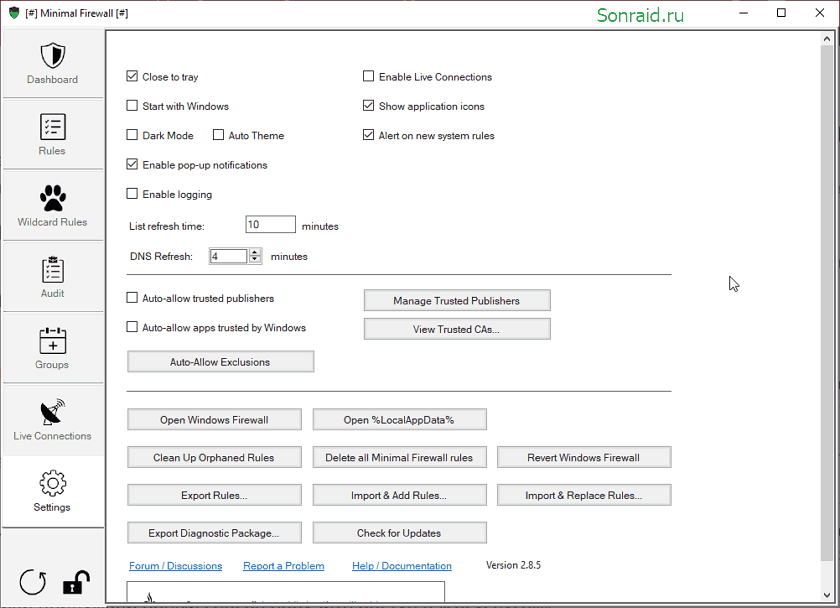Enable Start with Windows
This screenshot has height=608, width=840.
pyautogui.click(x=132, y=106)
